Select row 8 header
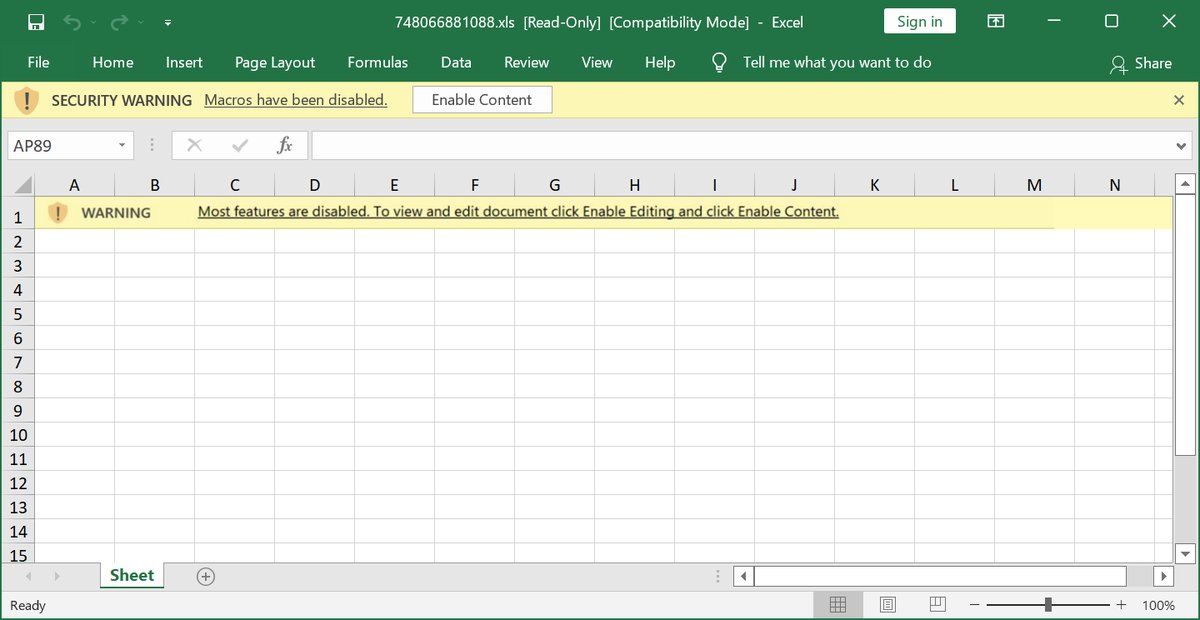This screenshot has height=620, width=1200. [18, 386]
